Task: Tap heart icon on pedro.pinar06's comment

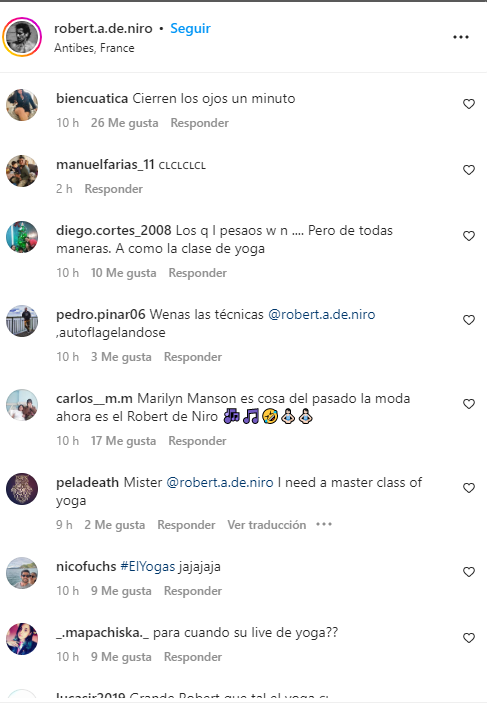Action: [469, 320]
